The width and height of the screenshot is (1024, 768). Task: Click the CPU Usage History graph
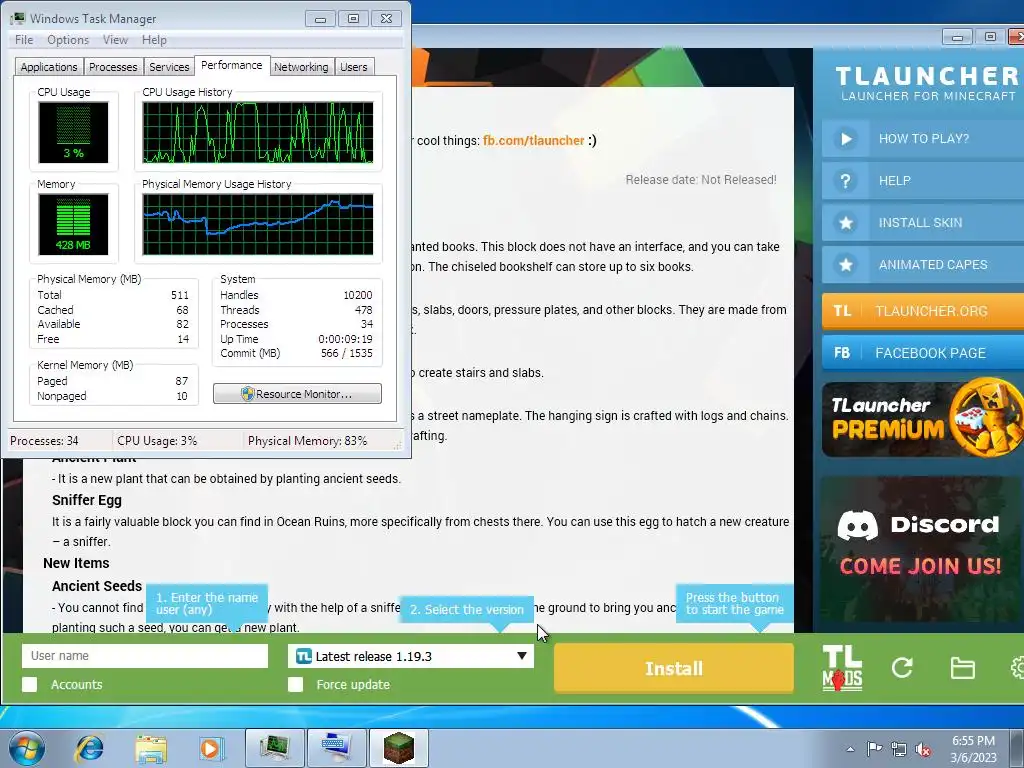pos(258,132)
